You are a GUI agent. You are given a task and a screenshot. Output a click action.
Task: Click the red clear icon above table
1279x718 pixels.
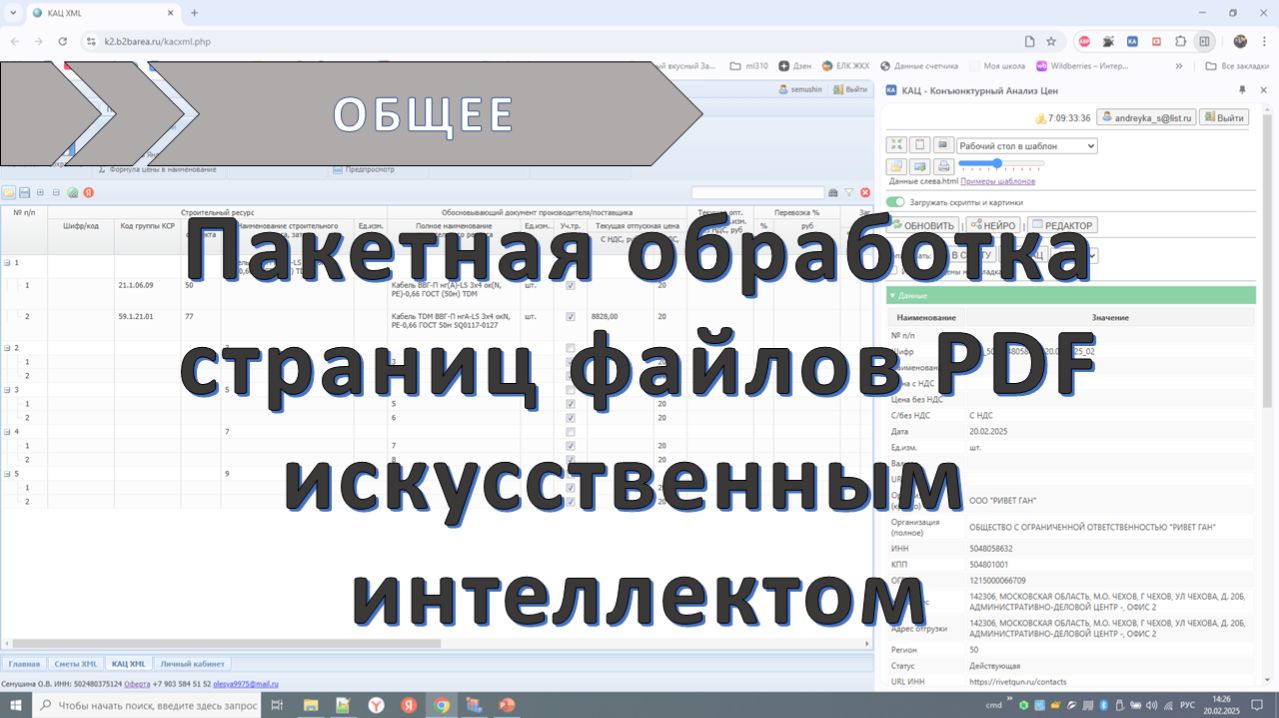[865, 193]
